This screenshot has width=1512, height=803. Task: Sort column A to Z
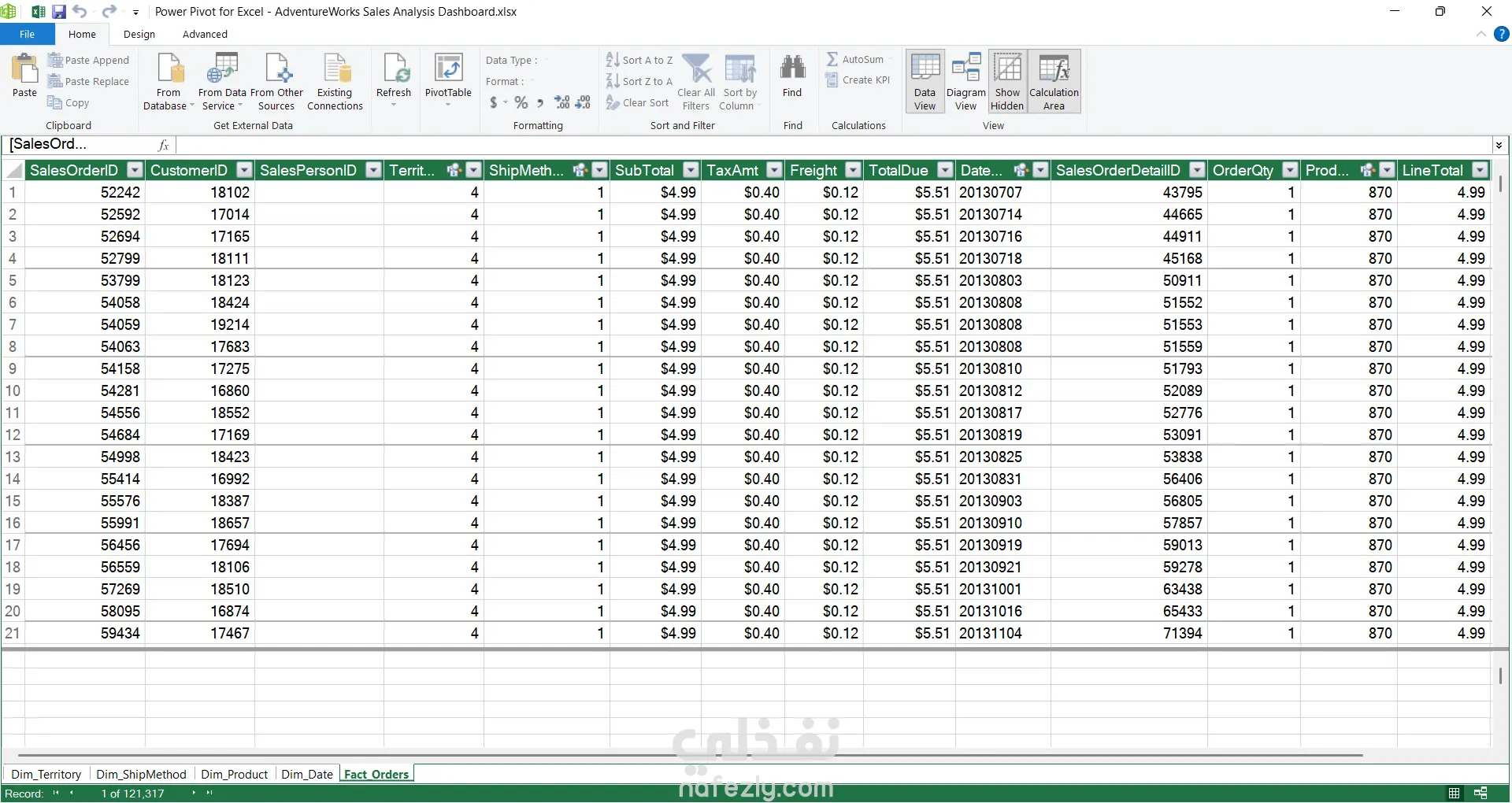(x=639, y=60)
